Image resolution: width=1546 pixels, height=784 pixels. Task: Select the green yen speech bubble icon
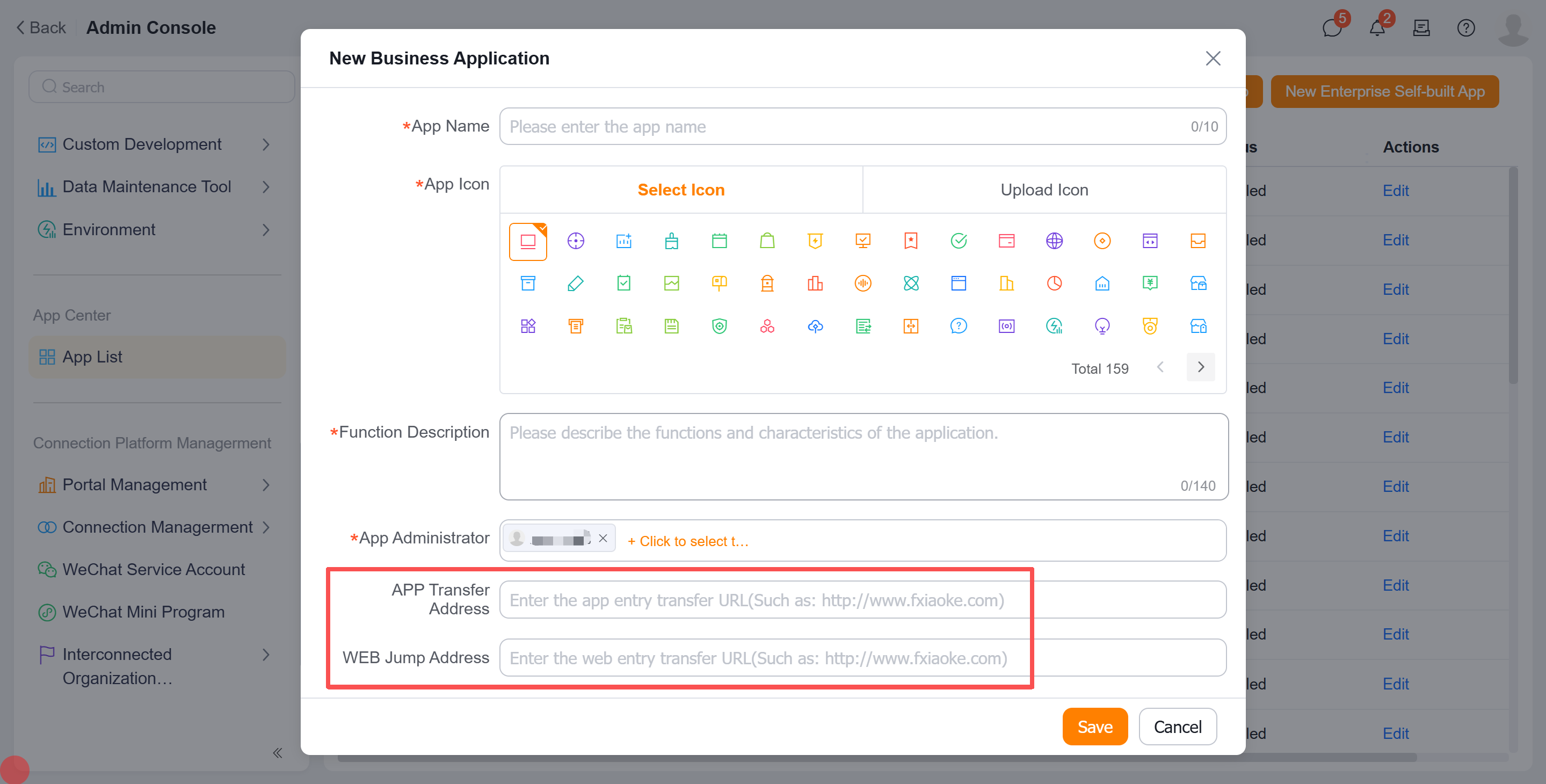pos(1150,284)
